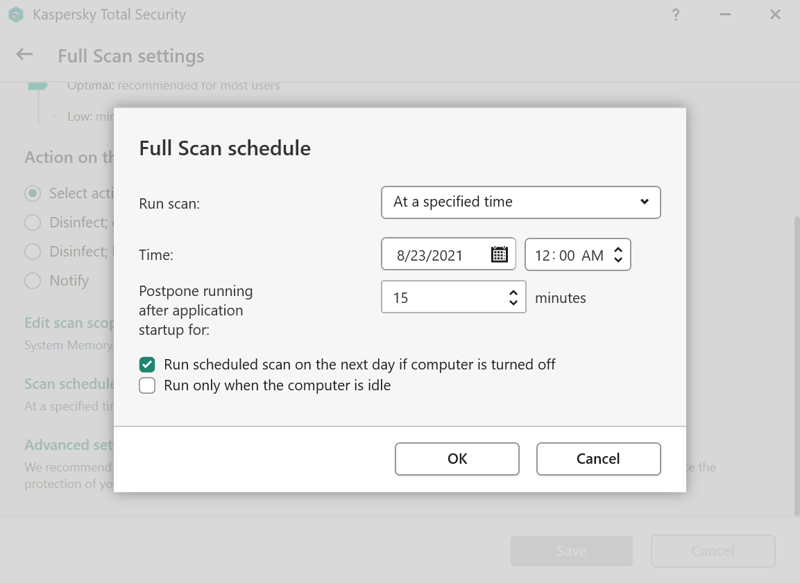Screen dimensions: 800x583
Task: Open the Run scan dropdown
Action: (520, 202)
